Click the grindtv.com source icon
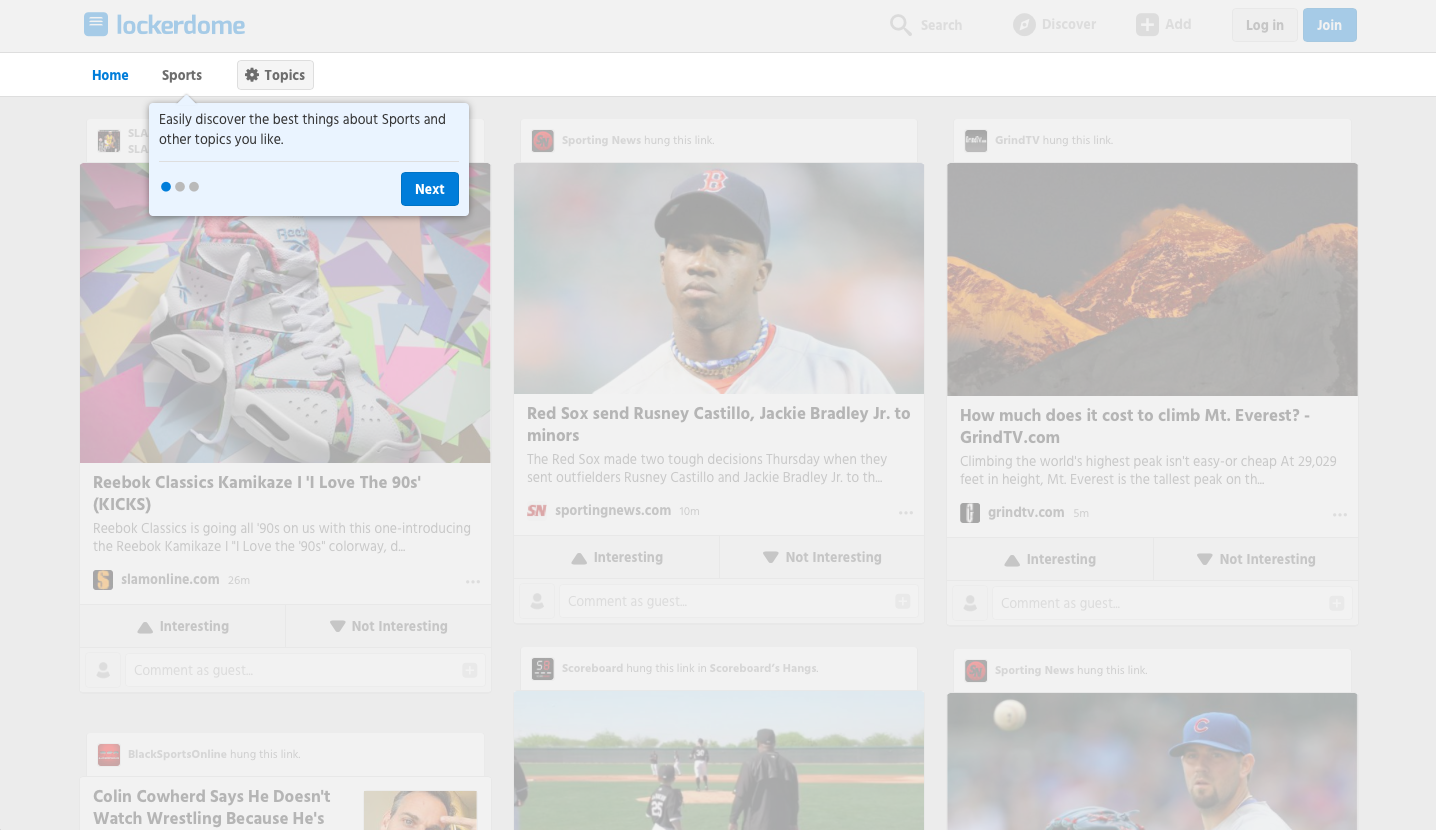 970,513
